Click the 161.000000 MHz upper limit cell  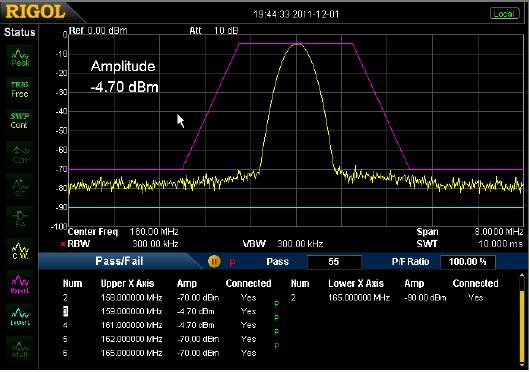point(131,325)
